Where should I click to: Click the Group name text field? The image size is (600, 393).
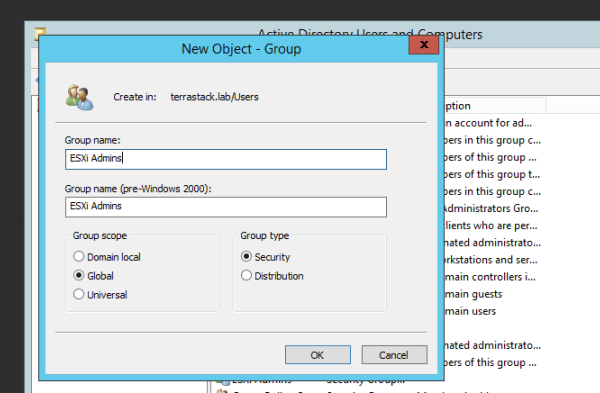tap(226, 159)
